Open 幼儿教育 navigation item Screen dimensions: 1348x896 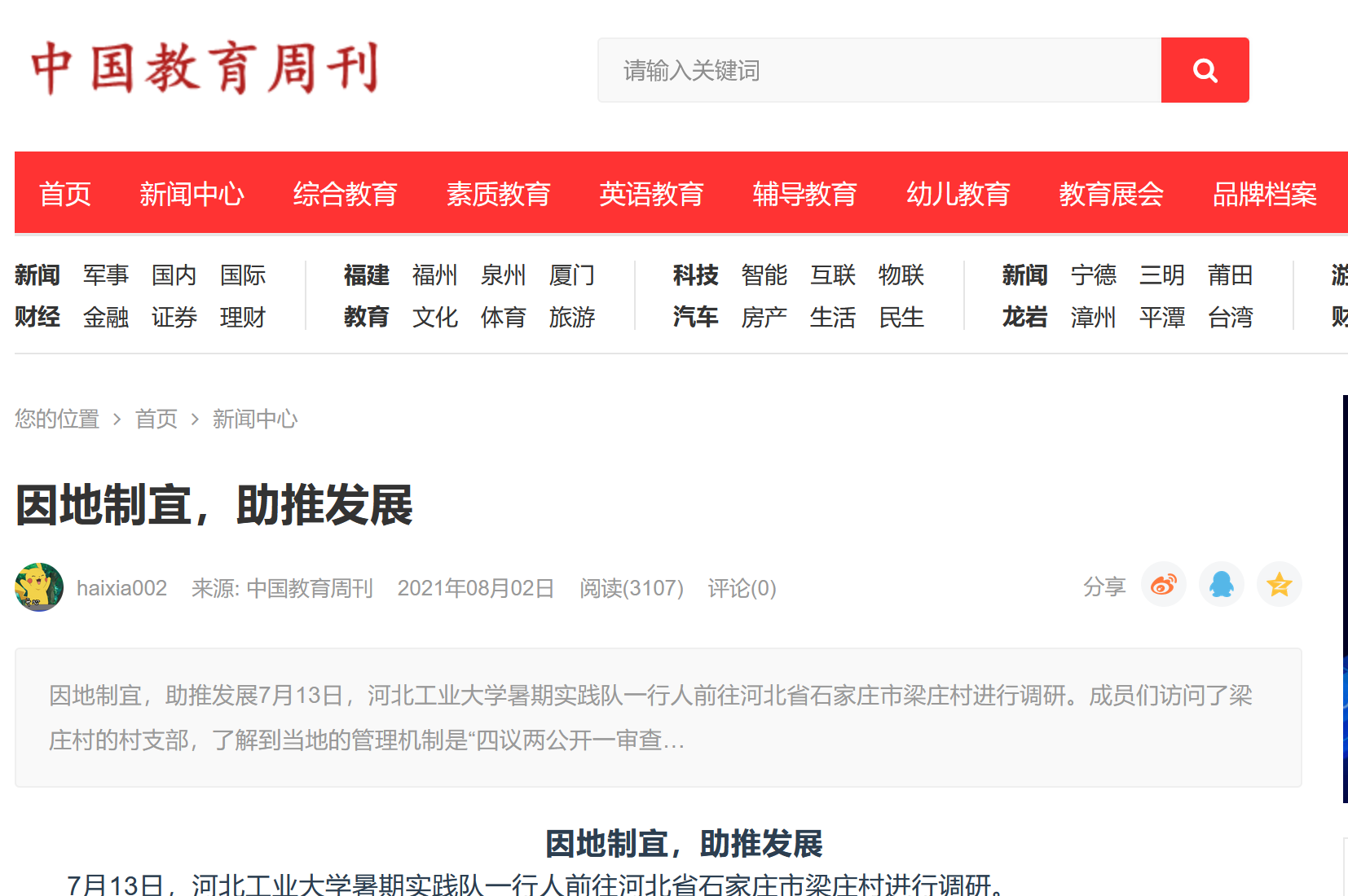coord(958,194)
